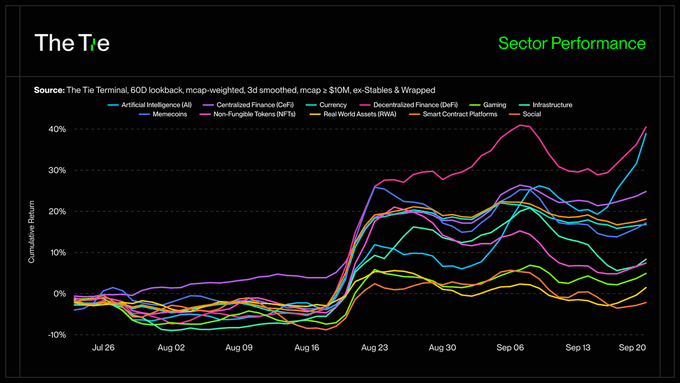
Task: Toggle Social legend entry
Action: [525, 114]
